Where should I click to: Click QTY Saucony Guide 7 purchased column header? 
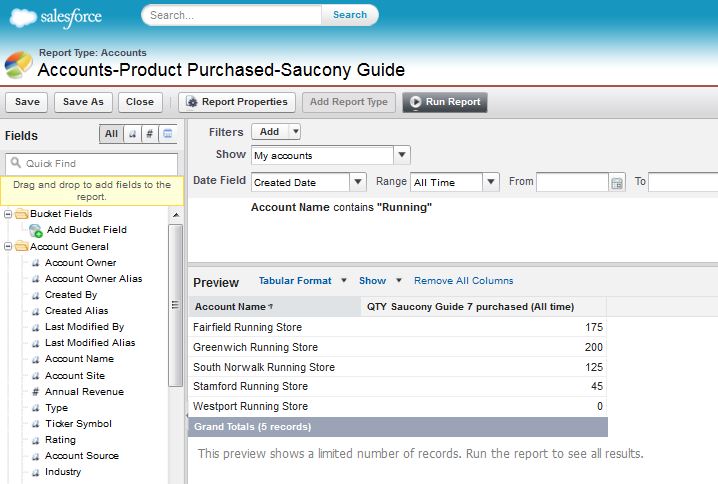[484, 307]
